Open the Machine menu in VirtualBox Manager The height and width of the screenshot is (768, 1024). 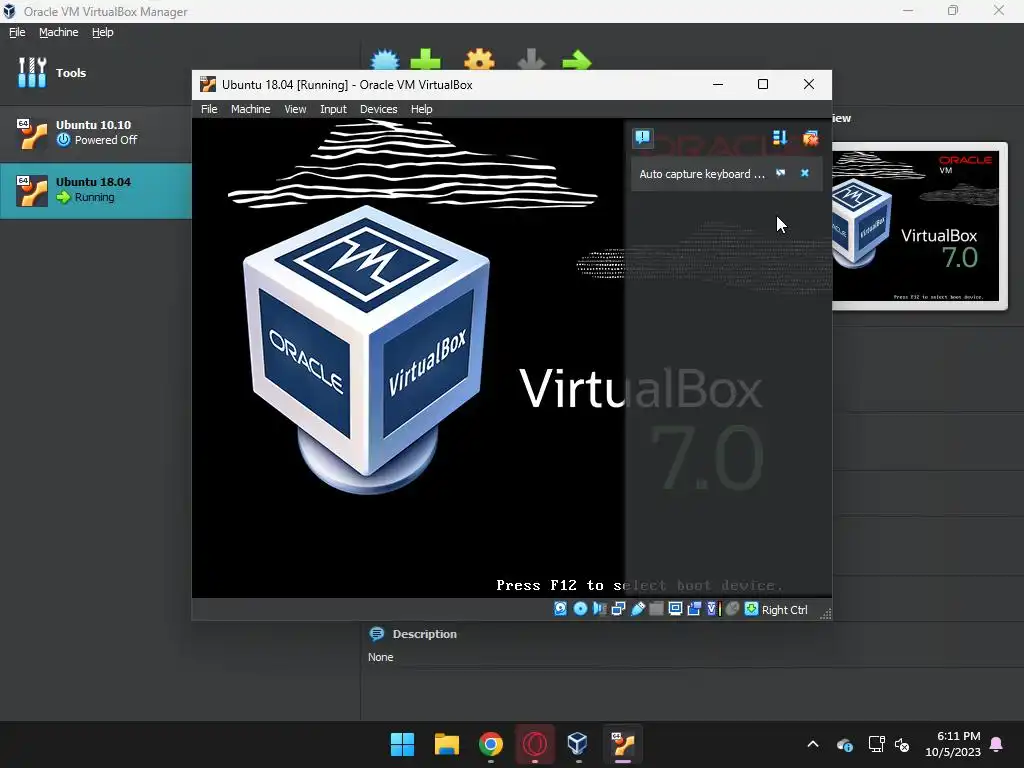59,32
